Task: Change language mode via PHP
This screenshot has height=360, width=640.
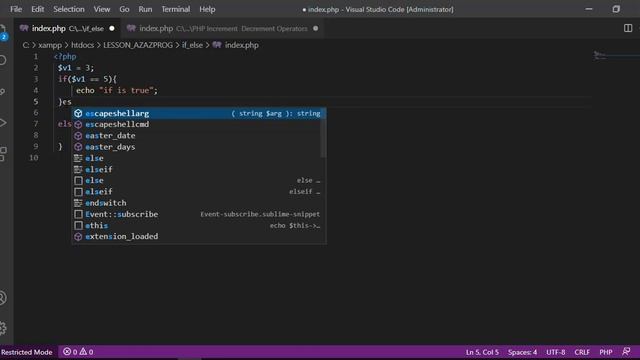Action: [606, 352]
